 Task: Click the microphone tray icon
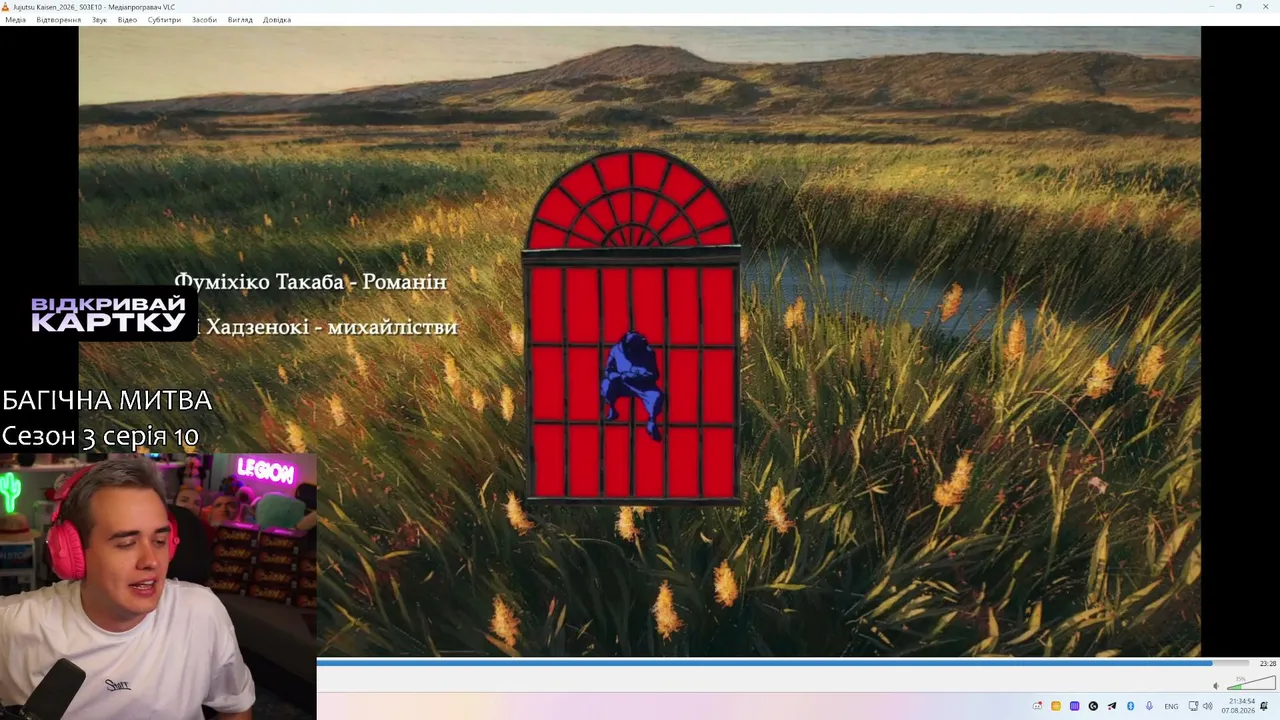point(1149,706)
